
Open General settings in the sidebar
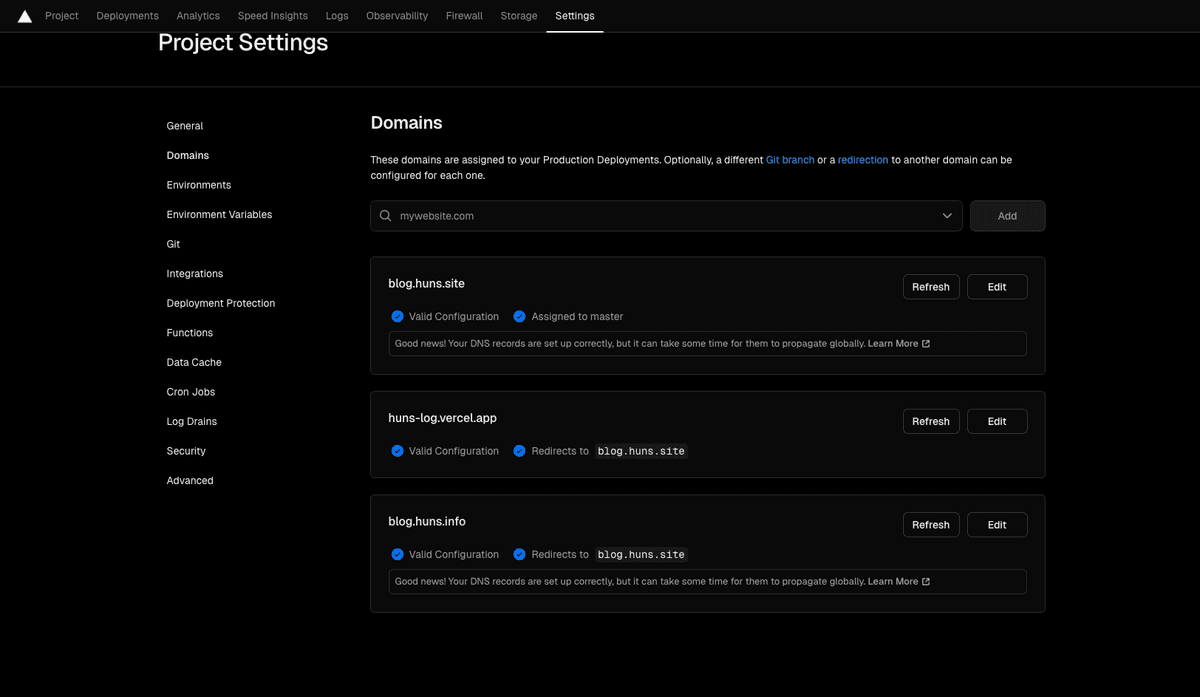click(x=185, y=126)
